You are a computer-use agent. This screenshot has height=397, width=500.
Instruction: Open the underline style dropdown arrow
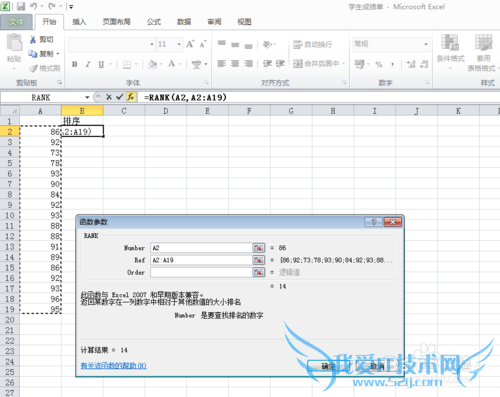pos(110,64)
